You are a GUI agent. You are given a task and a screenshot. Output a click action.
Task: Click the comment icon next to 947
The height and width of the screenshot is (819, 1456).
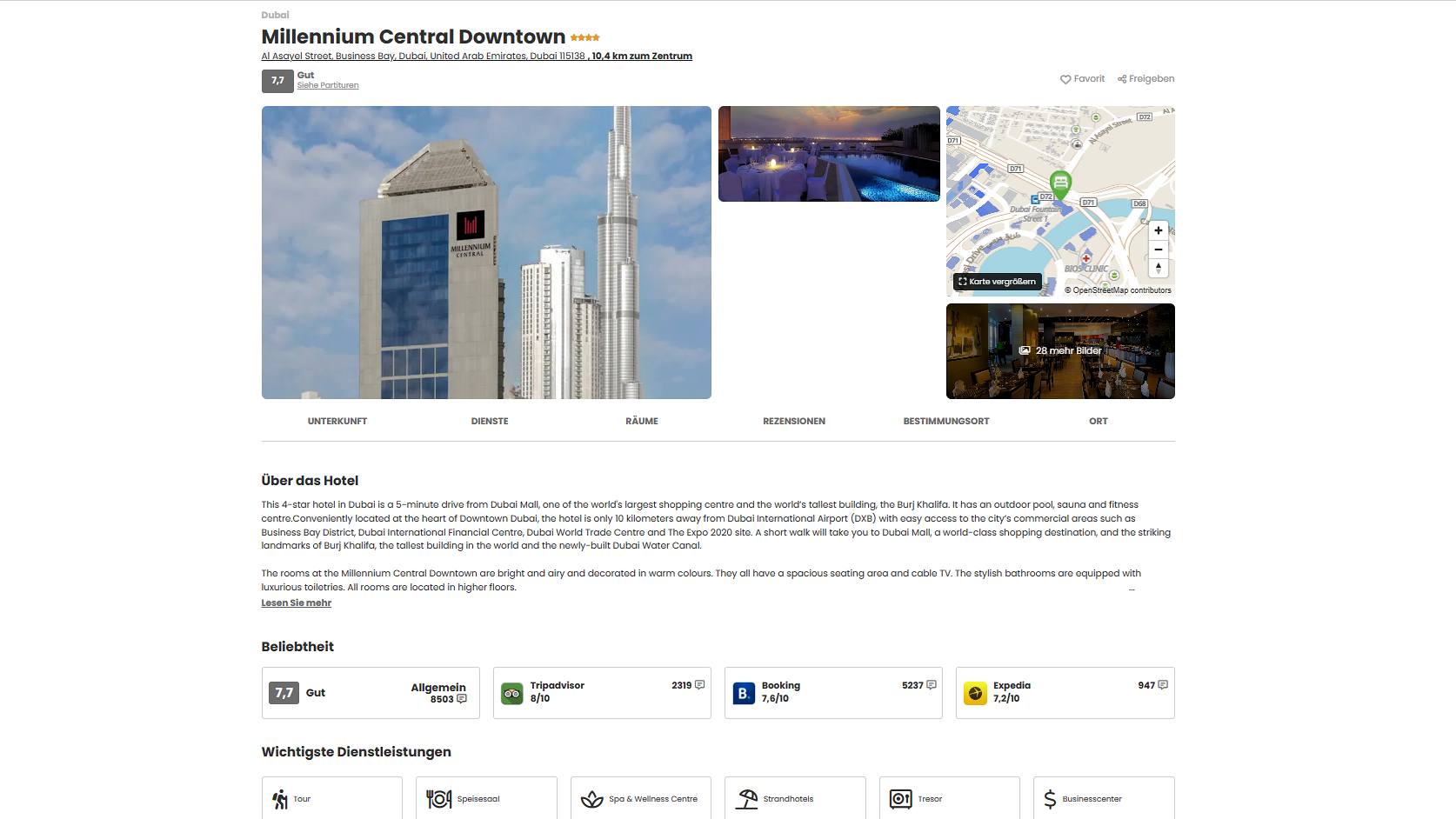[x=1163, y=685]
